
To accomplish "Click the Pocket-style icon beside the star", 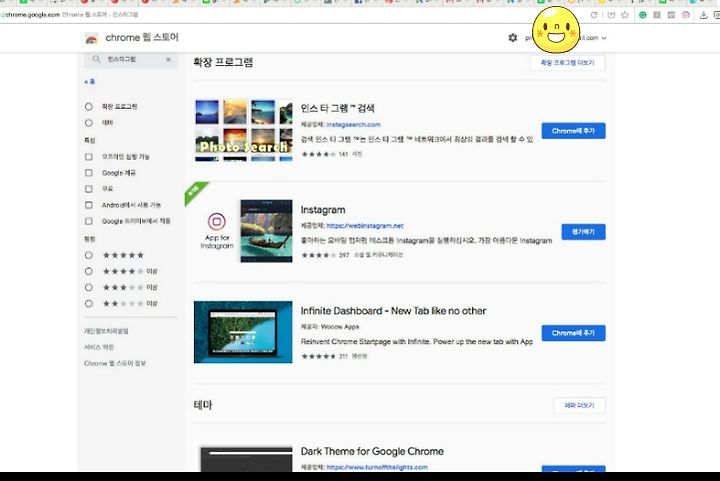I will [611, 15].
